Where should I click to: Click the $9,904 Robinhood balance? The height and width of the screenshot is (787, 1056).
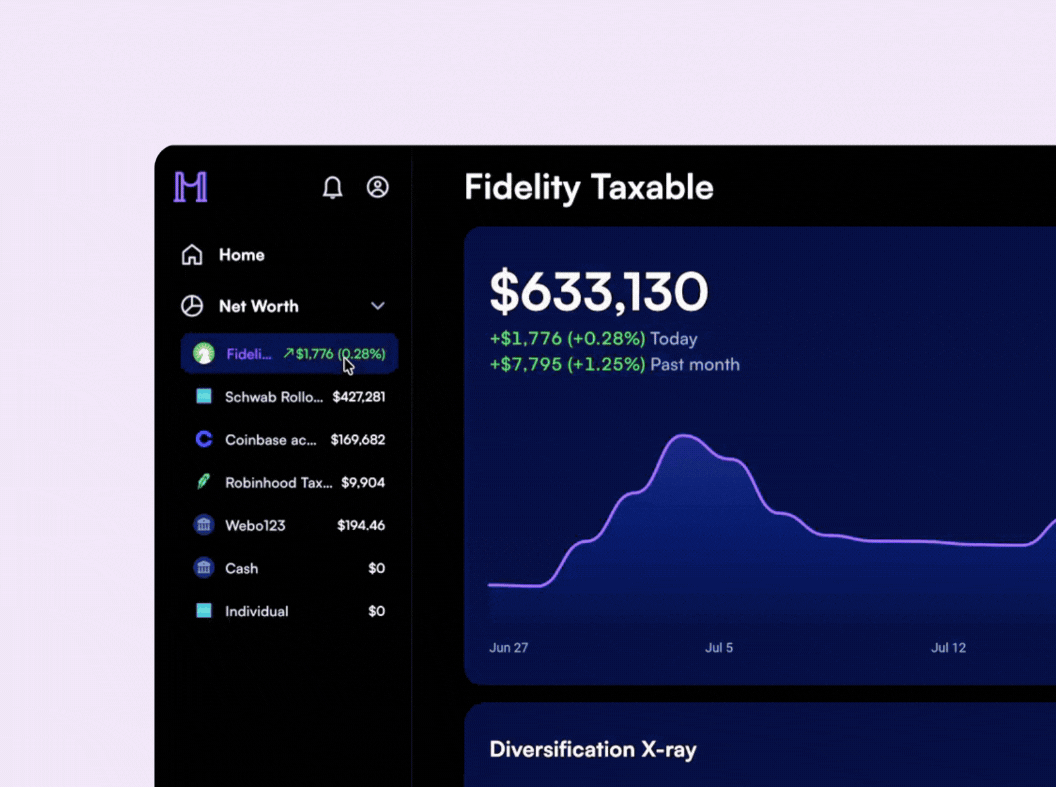click(x=363, y=483)
